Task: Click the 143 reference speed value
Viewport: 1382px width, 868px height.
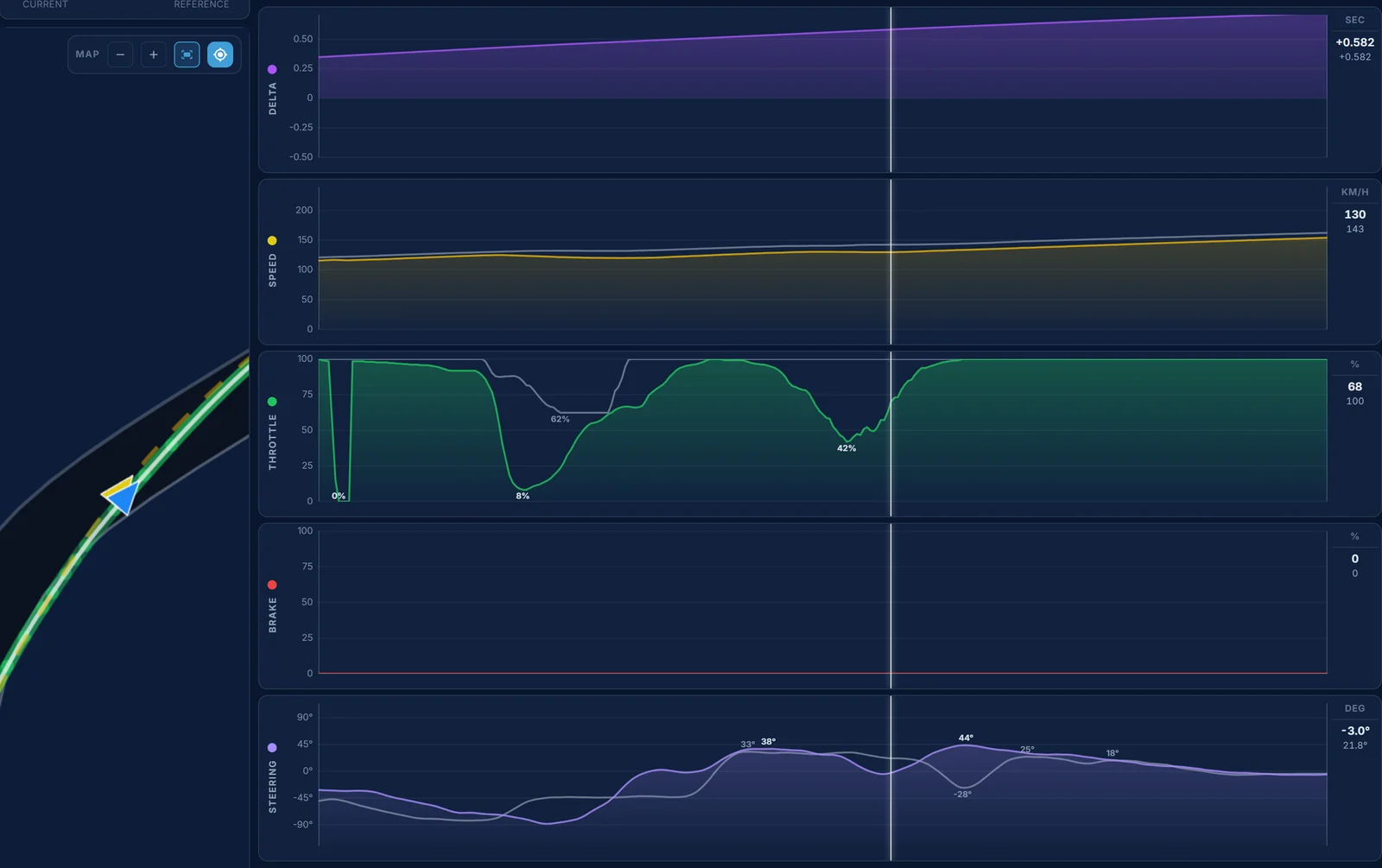Action: 1354,229
